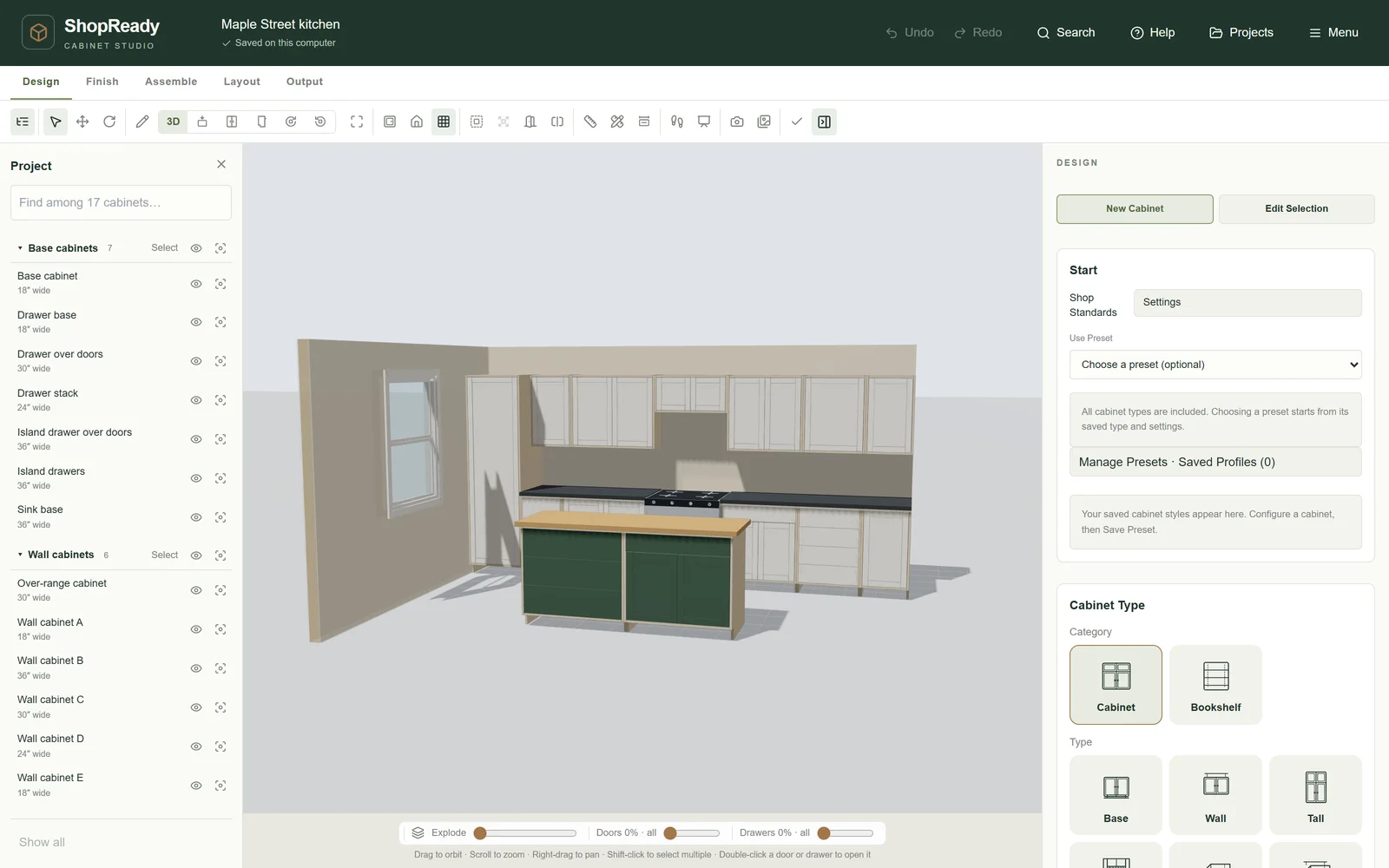
Task: Open the Menu in the header
Action: tap(1333, 33)
